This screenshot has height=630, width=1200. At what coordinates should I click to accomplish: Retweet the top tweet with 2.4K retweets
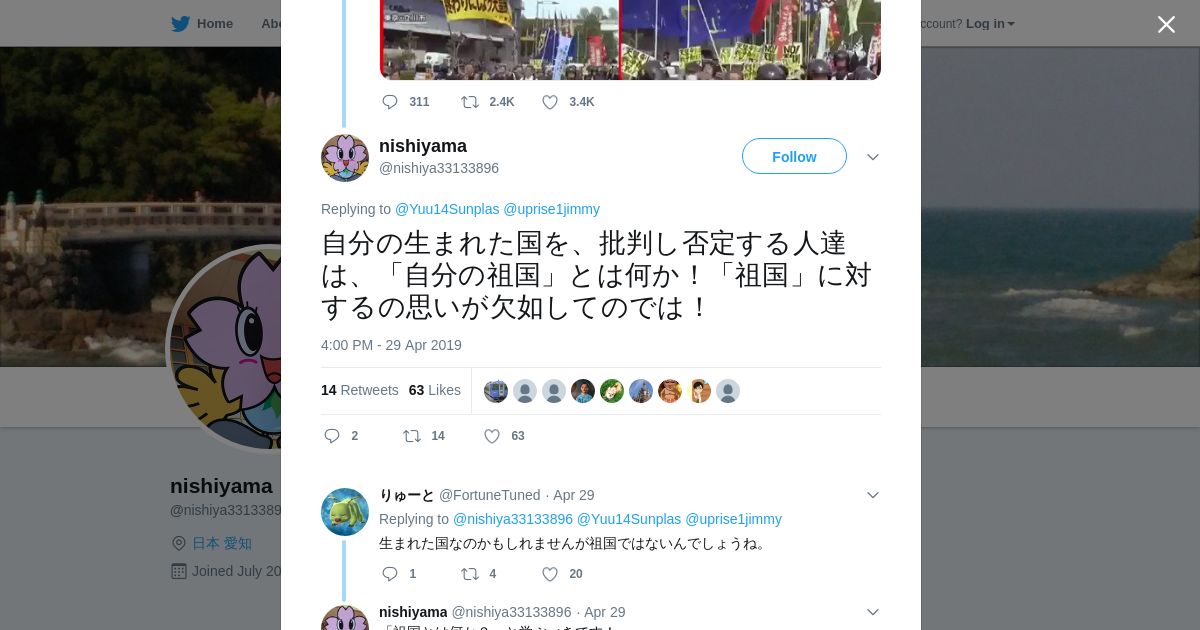[x=470, y=102]
